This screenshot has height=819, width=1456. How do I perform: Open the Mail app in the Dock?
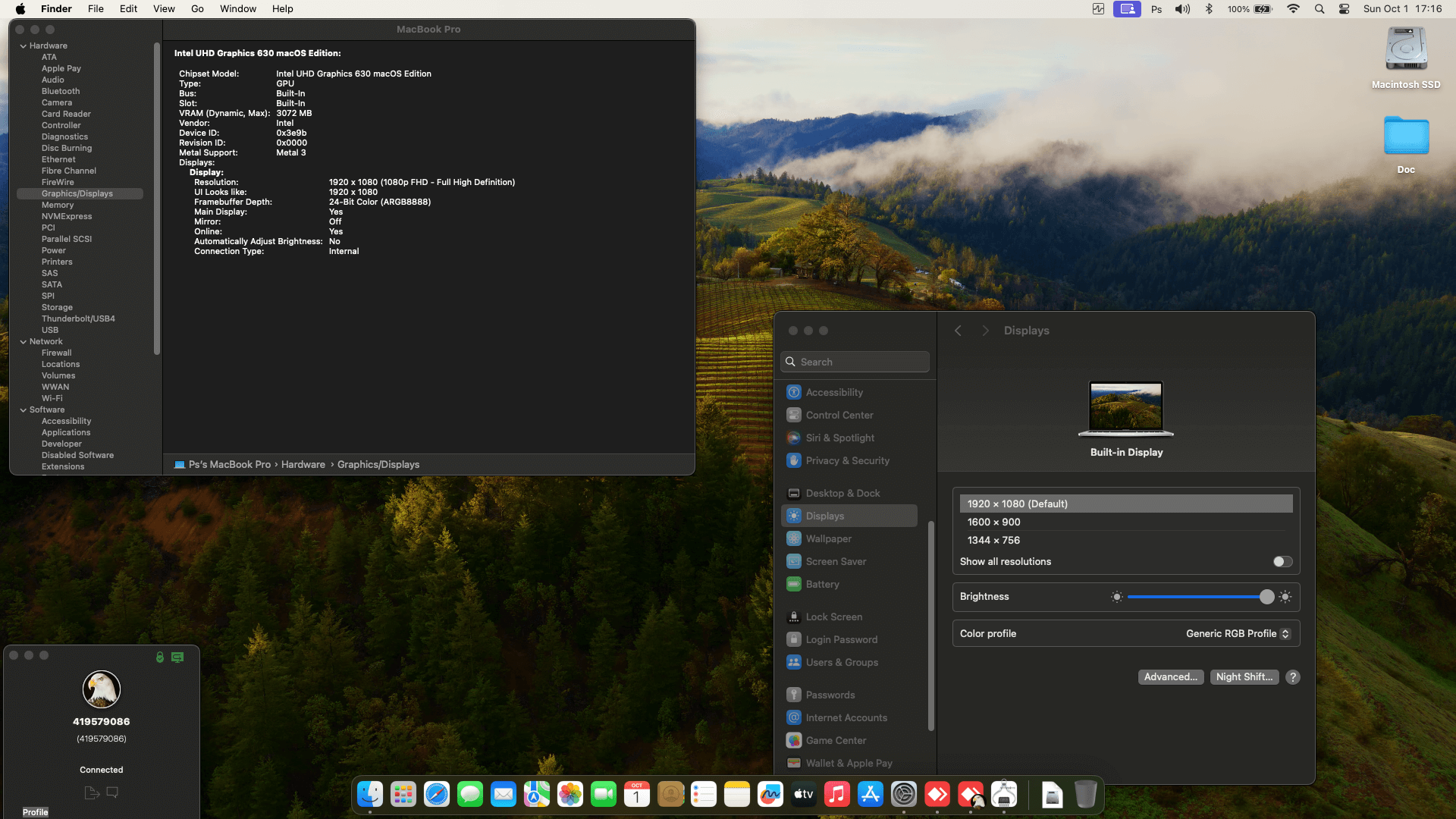[504, 794]
